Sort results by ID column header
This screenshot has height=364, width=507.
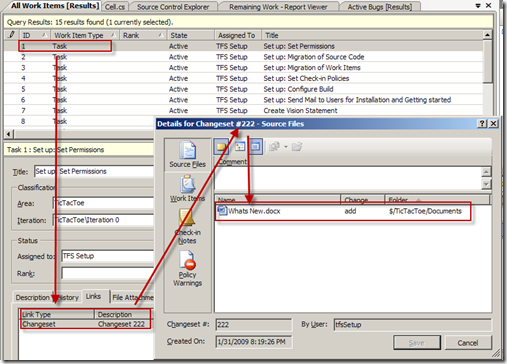coord(35,35)
